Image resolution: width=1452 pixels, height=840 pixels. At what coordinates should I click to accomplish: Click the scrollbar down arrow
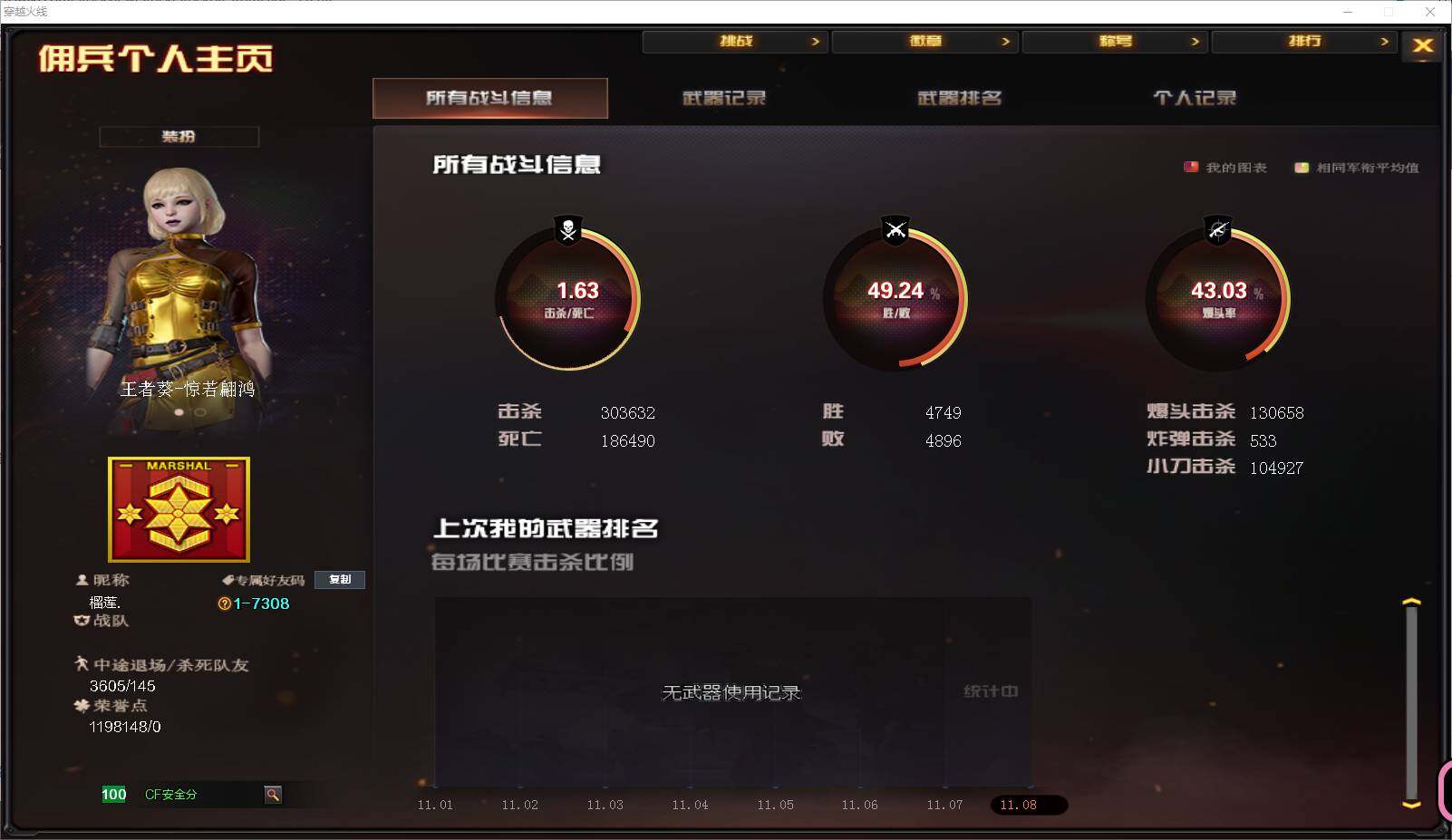click(1411, 804)
